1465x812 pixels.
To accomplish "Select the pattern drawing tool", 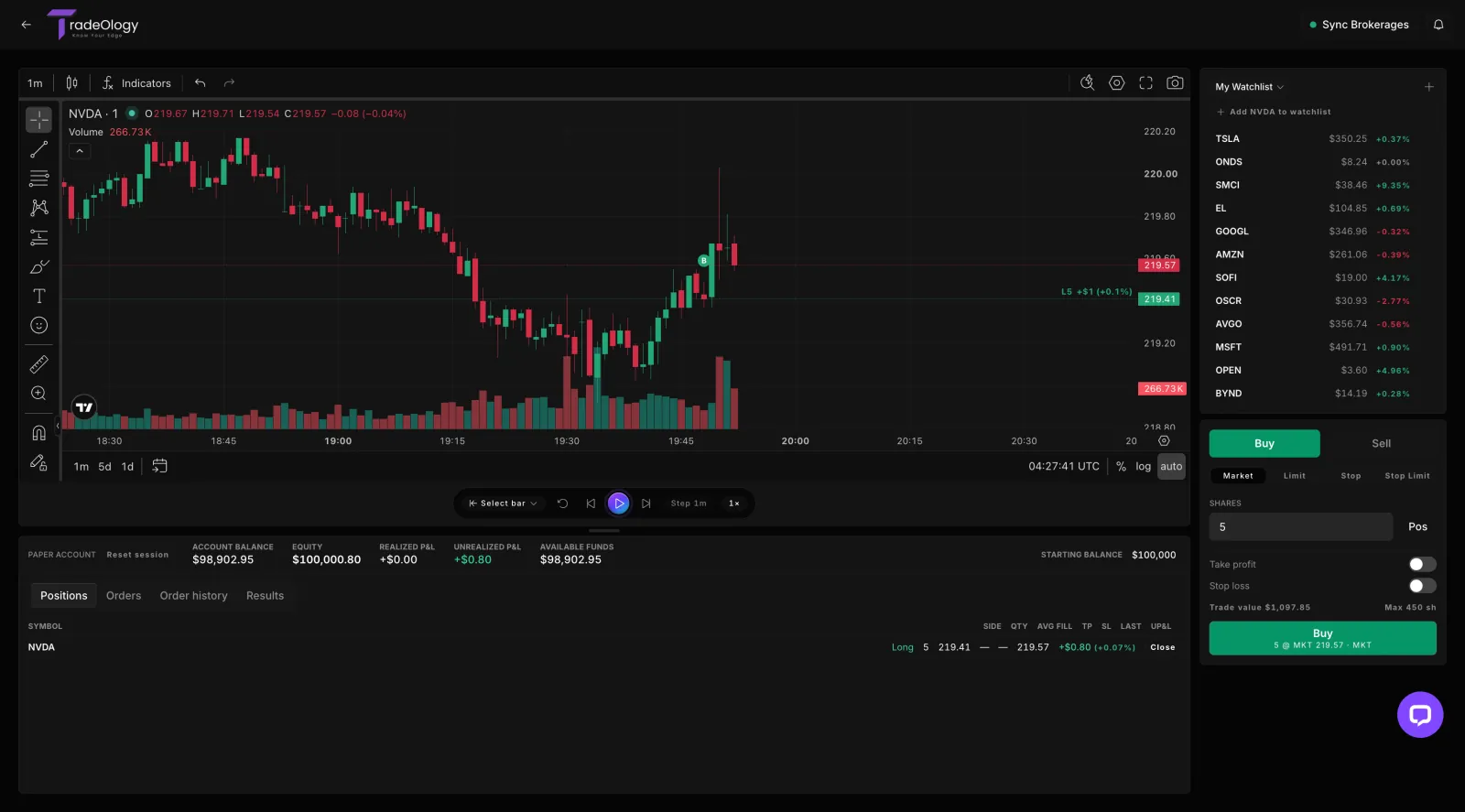I will (x=38, y=208).
